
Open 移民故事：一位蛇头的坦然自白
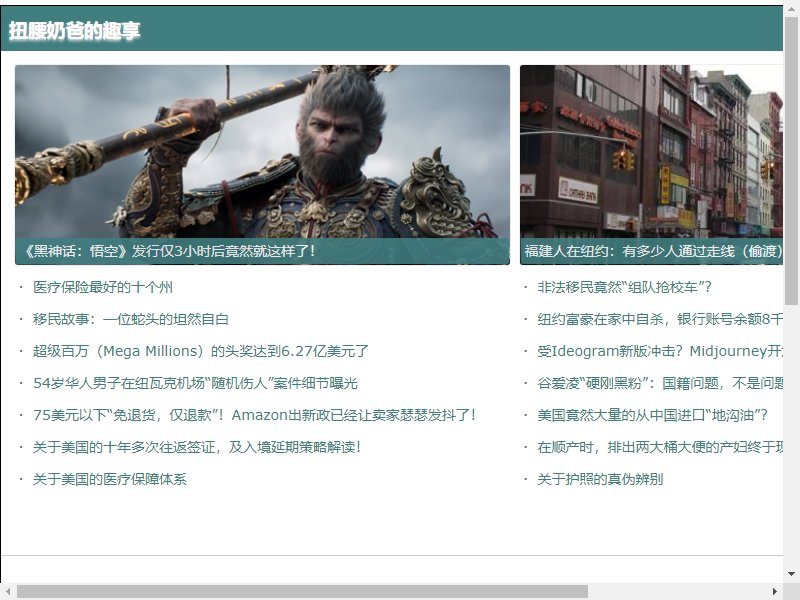click(x=131, y=319)
